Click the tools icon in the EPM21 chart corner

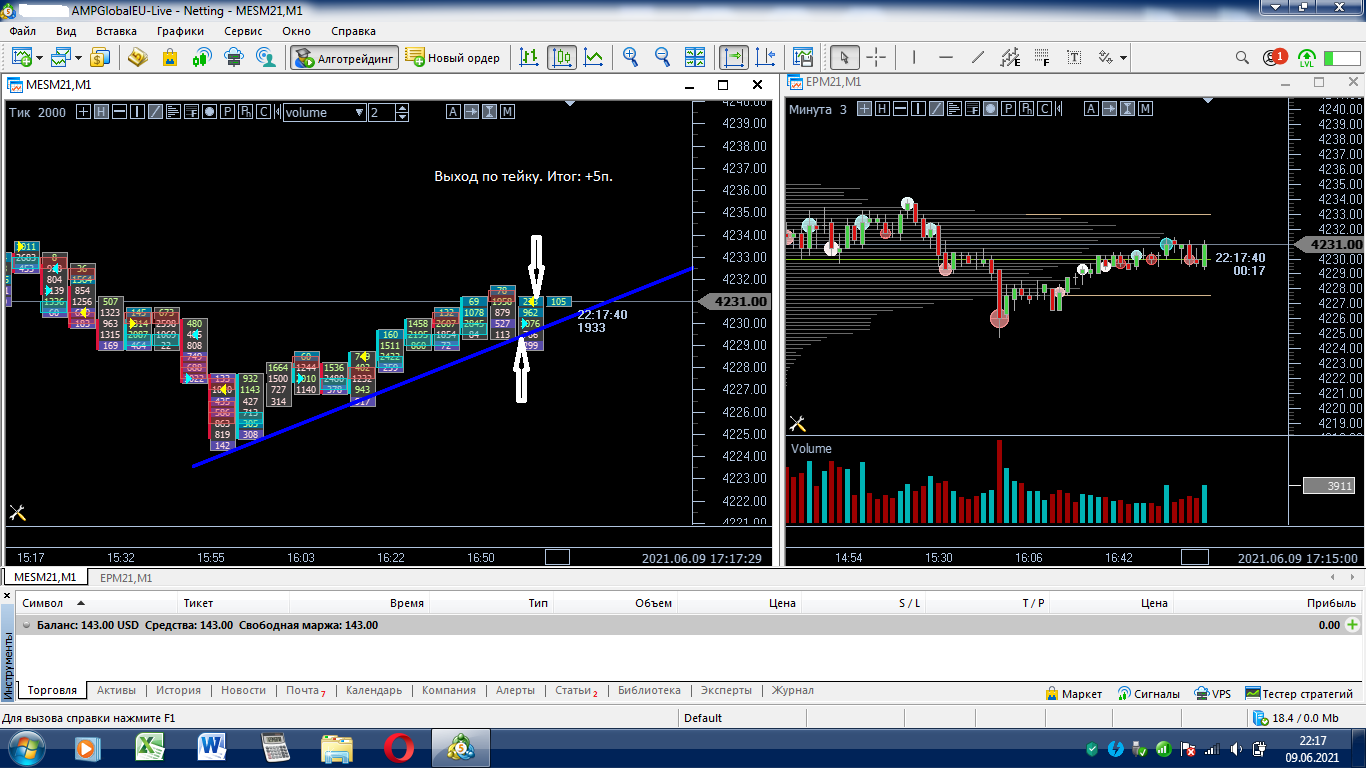pos(797,424)
